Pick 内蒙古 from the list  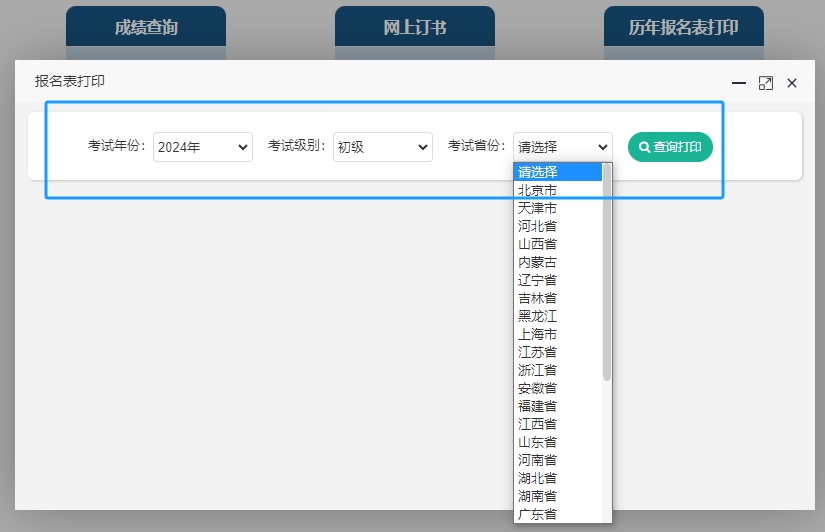pyautogui.click(x=538, y=262)
